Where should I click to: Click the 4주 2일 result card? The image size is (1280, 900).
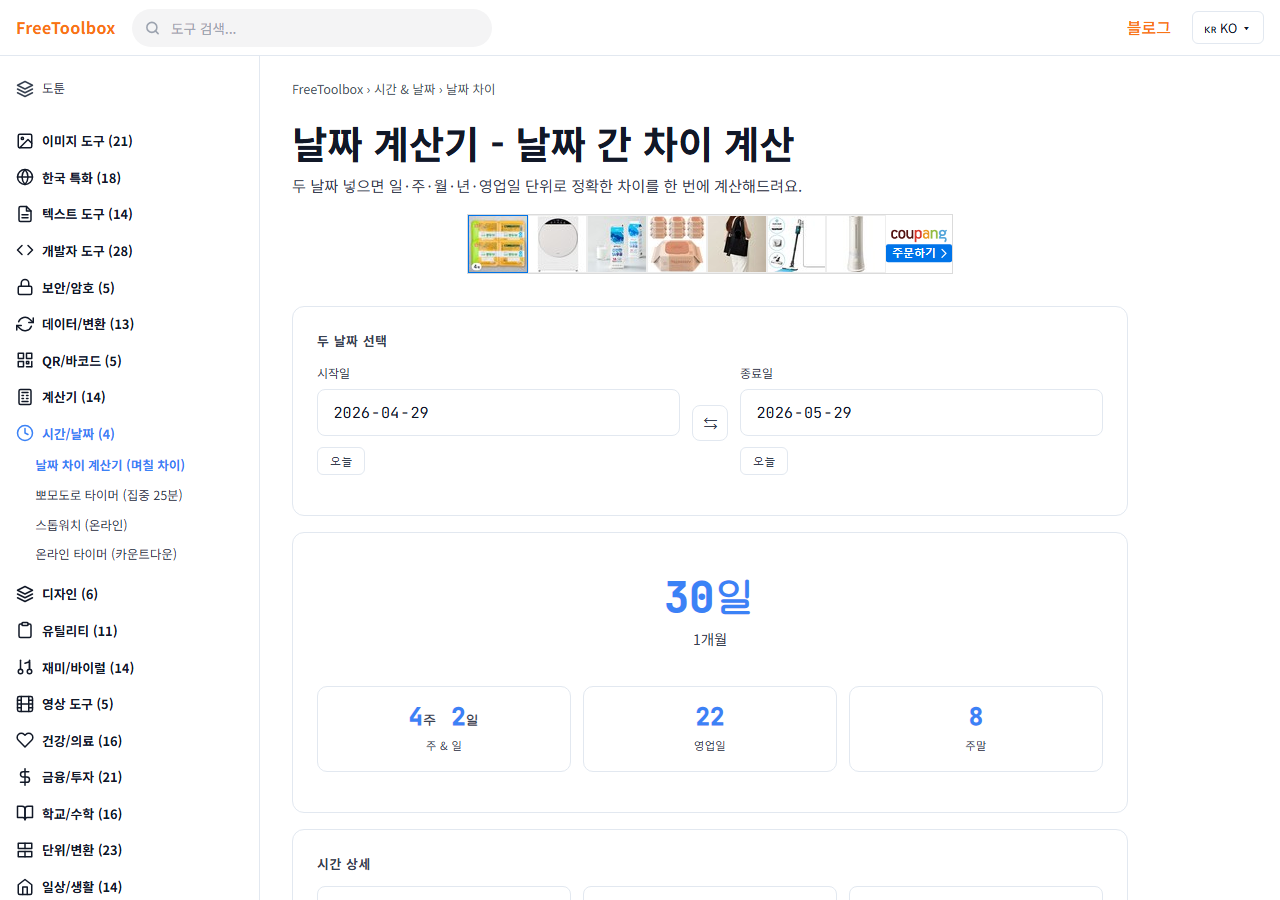(444, 729)
